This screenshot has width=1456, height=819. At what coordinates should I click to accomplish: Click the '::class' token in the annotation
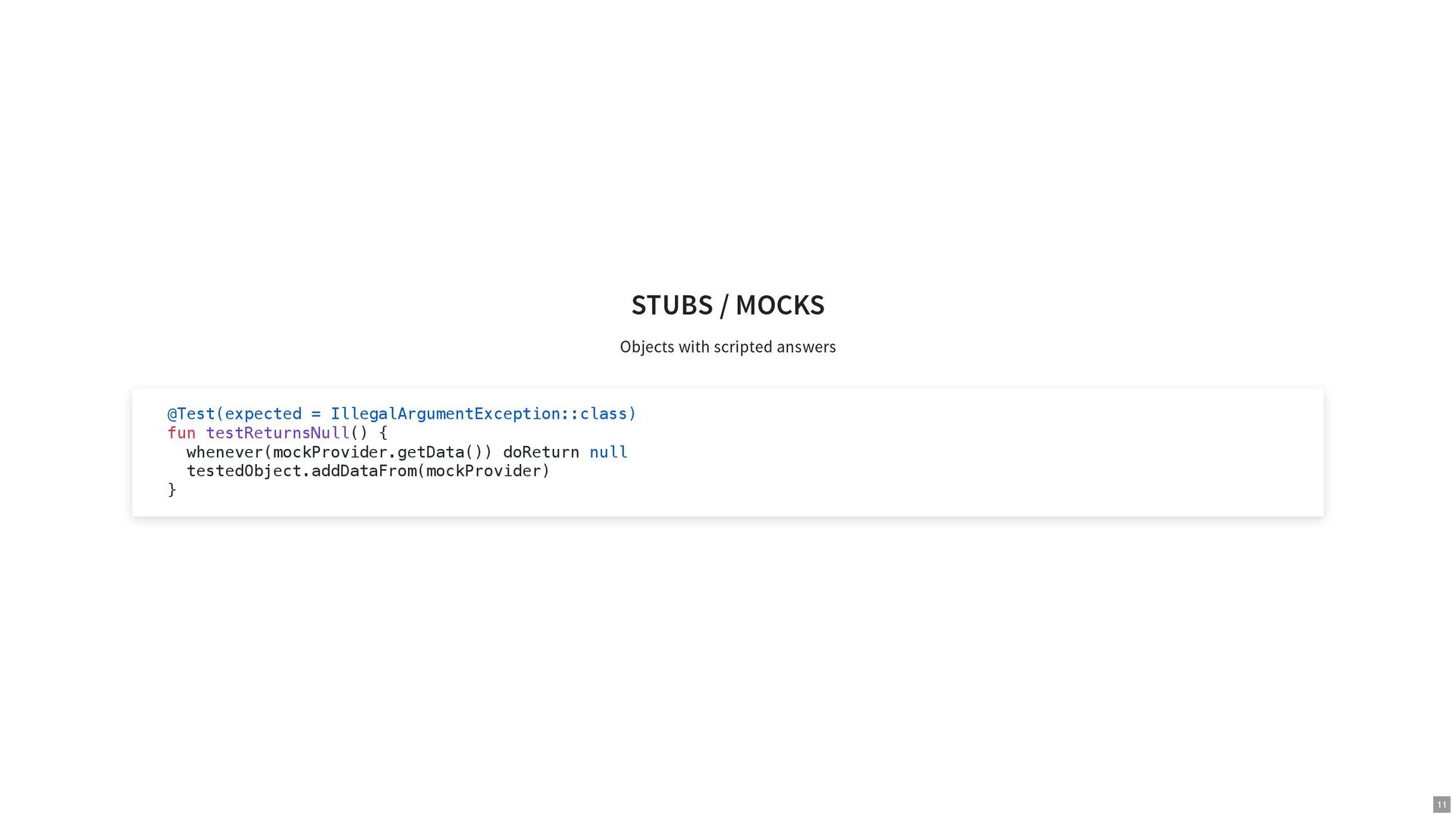[x=594, y=414]
